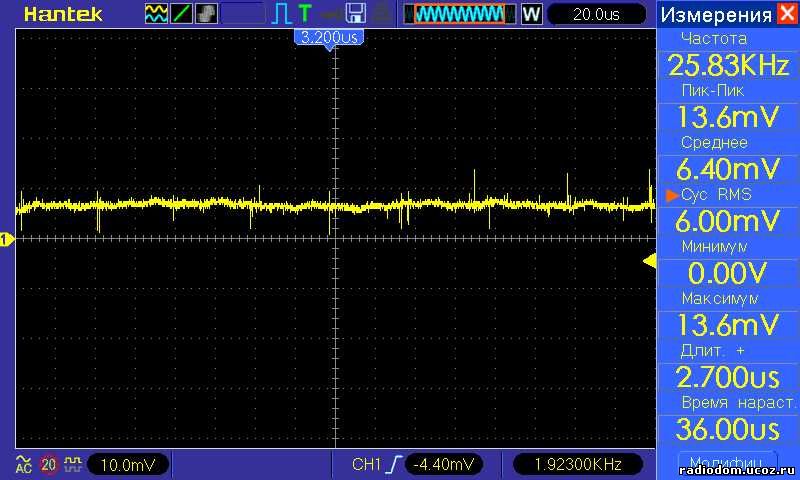Click the 1.92300KHz frequency counter readout
The width and height of the screenshot is (800, 480).
(578, 464)
